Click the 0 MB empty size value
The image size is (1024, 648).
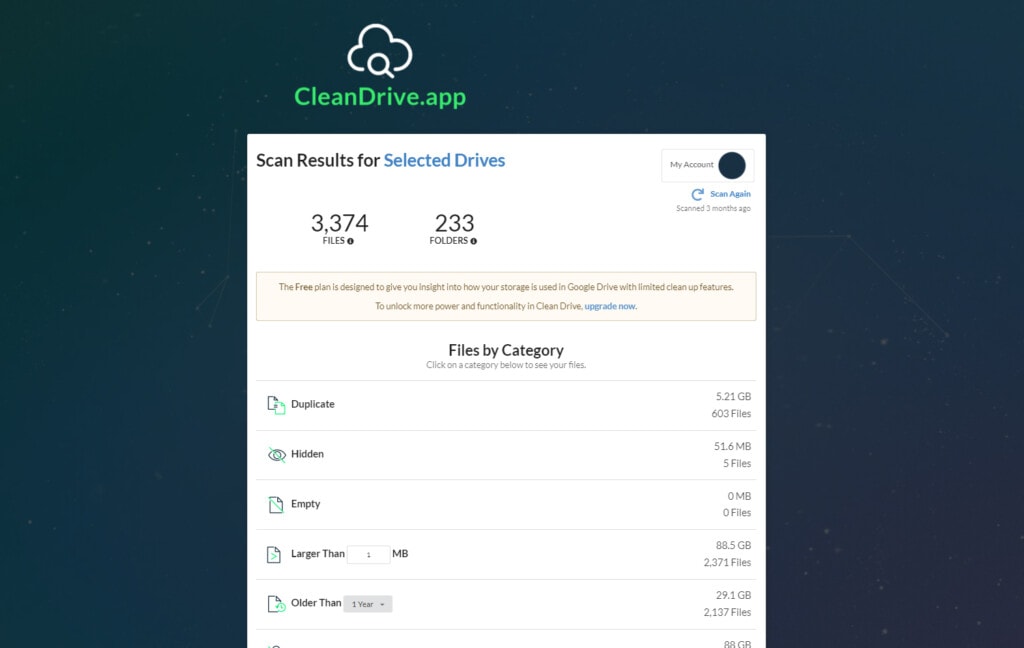point(739,496)
